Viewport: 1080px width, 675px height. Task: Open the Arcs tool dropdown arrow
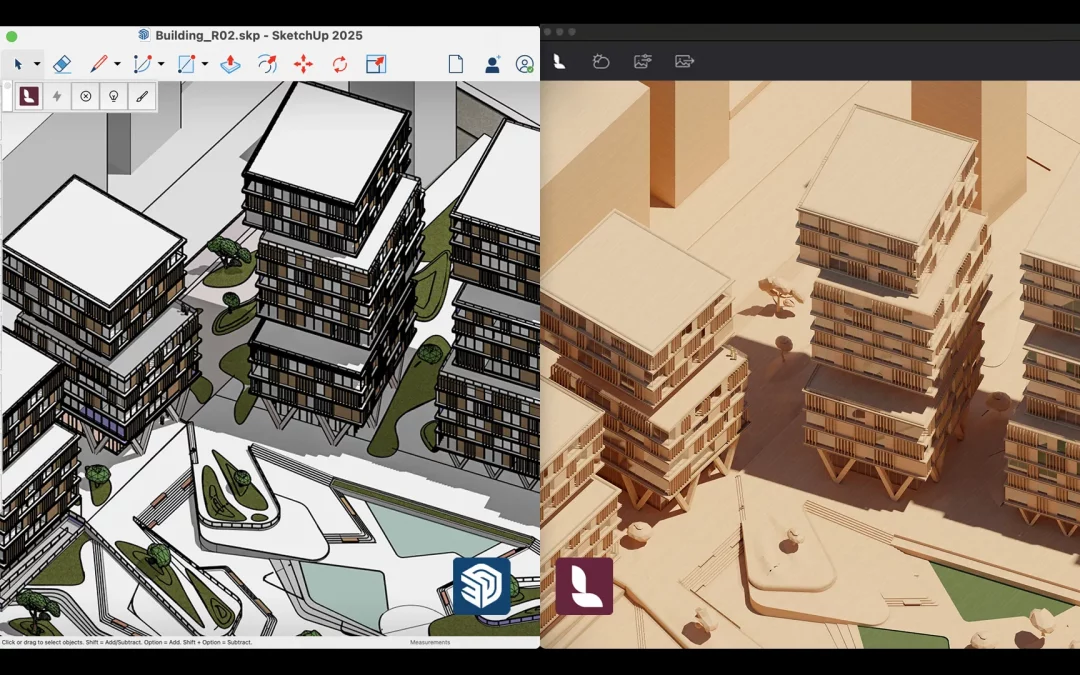tap(160, 65)
